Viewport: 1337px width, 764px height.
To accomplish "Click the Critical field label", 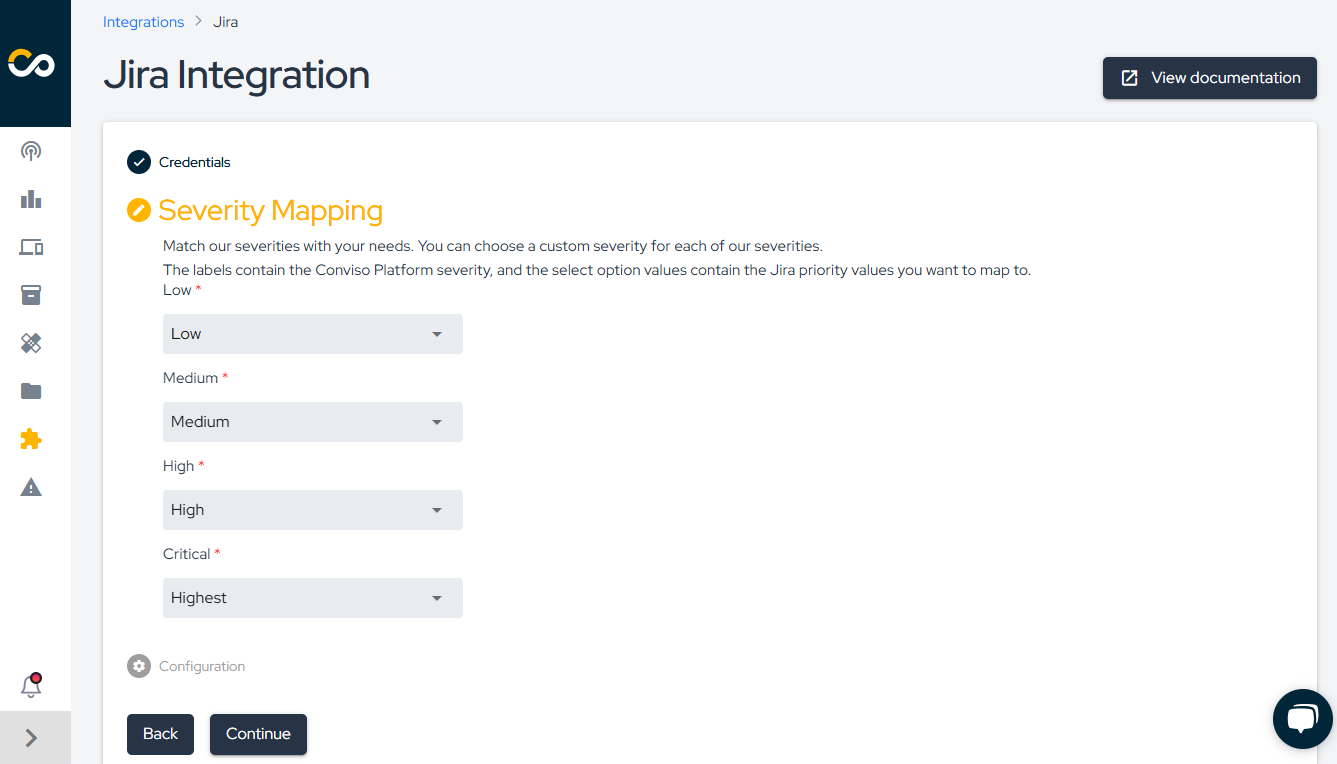I will (187, 554).
